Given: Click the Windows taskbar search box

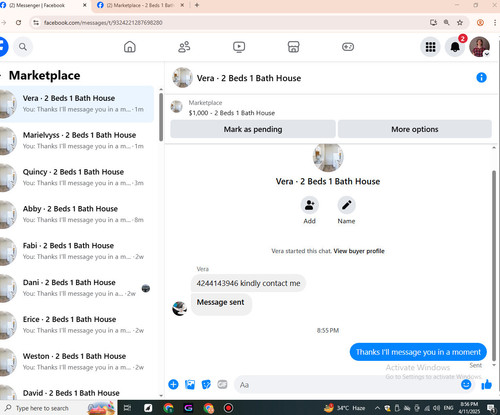Looking at the screenshot, I should [x=58, y=408].
